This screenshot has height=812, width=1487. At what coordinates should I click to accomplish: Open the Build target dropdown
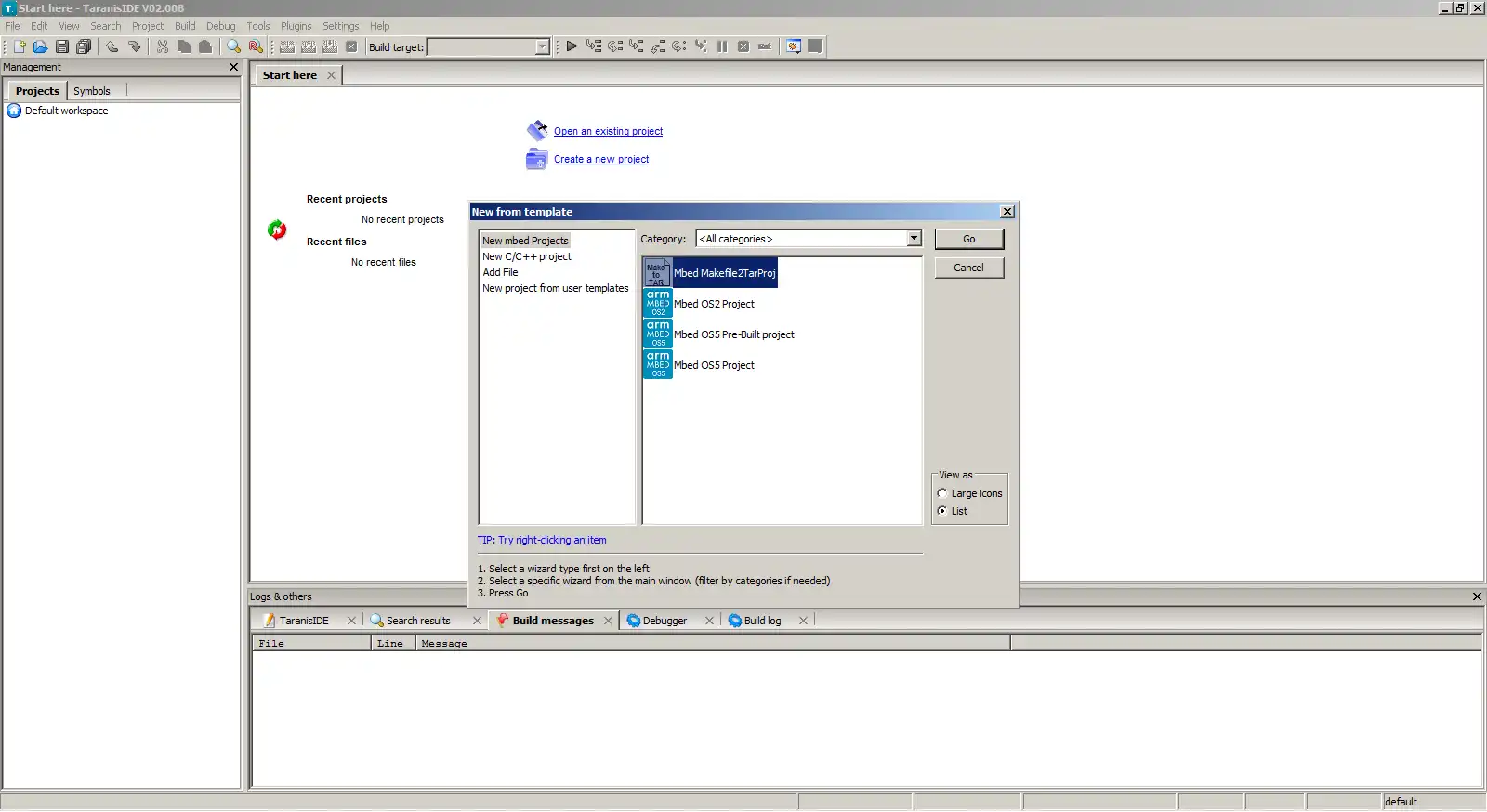point(543,47)
